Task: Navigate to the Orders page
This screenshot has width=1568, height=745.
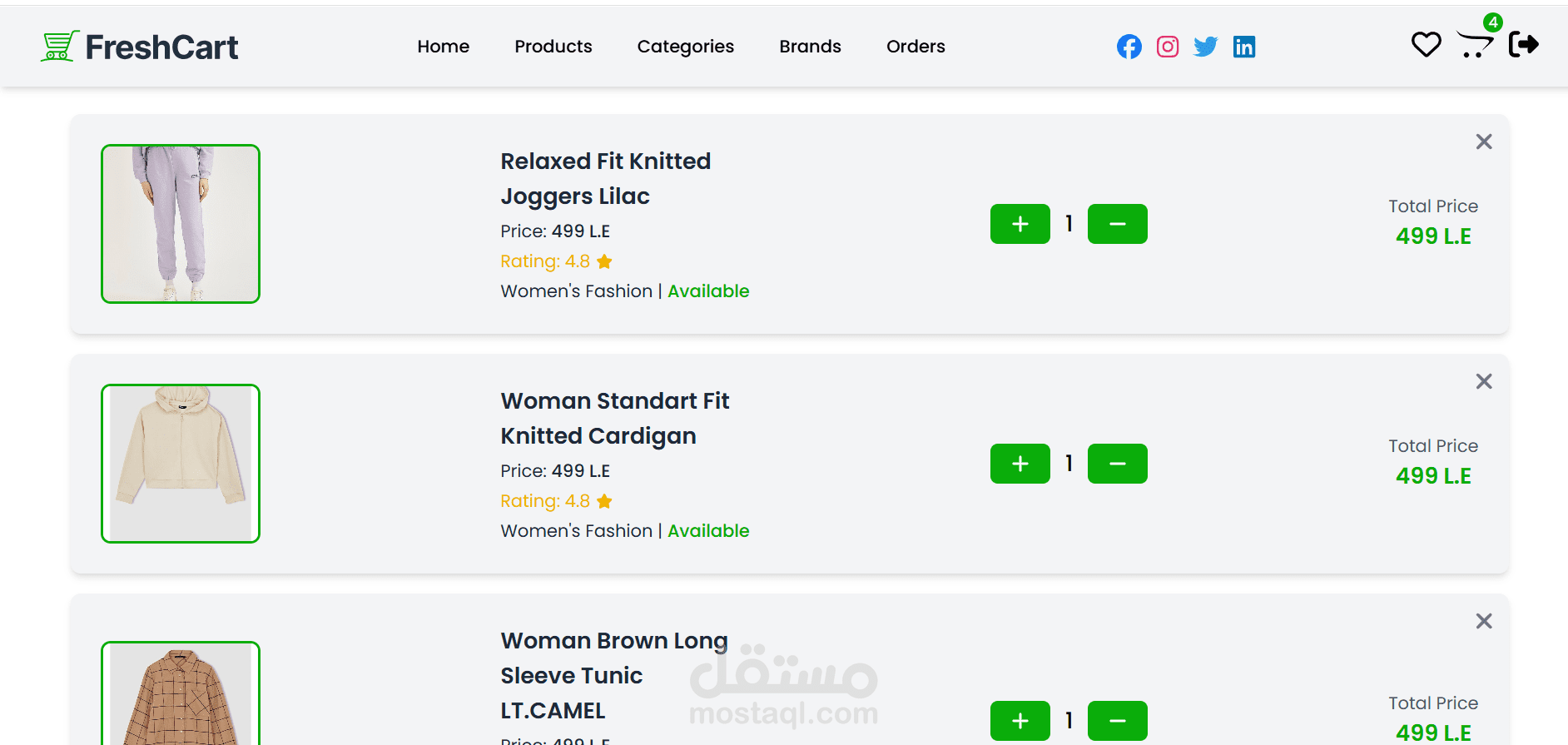Action: click(915, 47)
